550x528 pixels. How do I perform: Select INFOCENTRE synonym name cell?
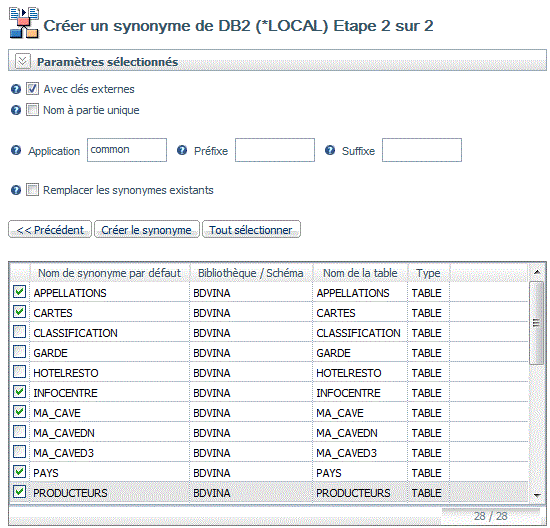tap(109, 393)
